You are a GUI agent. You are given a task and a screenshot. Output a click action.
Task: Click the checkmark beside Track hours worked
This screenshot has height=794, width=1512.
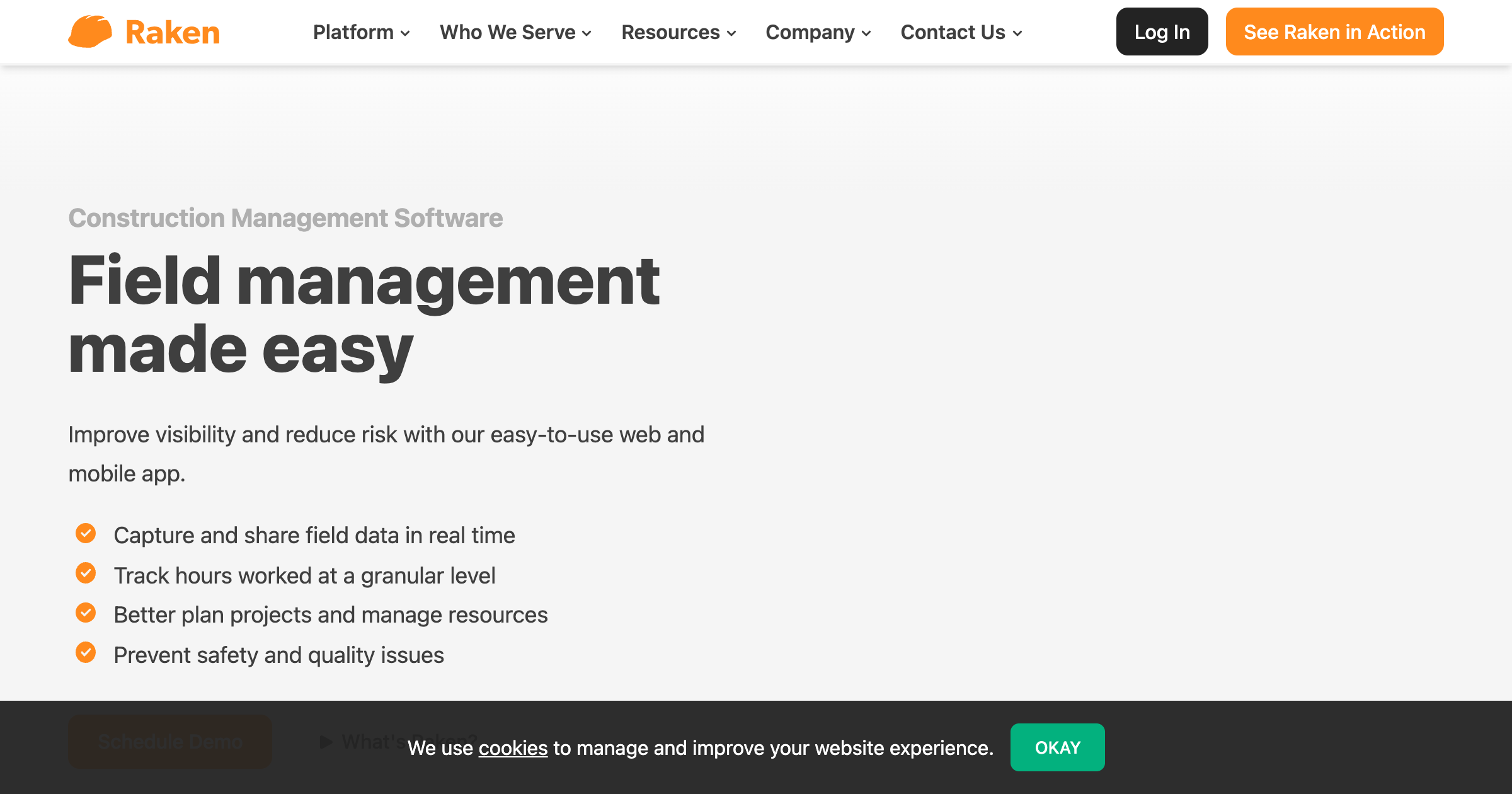click(x=86, y=573)
